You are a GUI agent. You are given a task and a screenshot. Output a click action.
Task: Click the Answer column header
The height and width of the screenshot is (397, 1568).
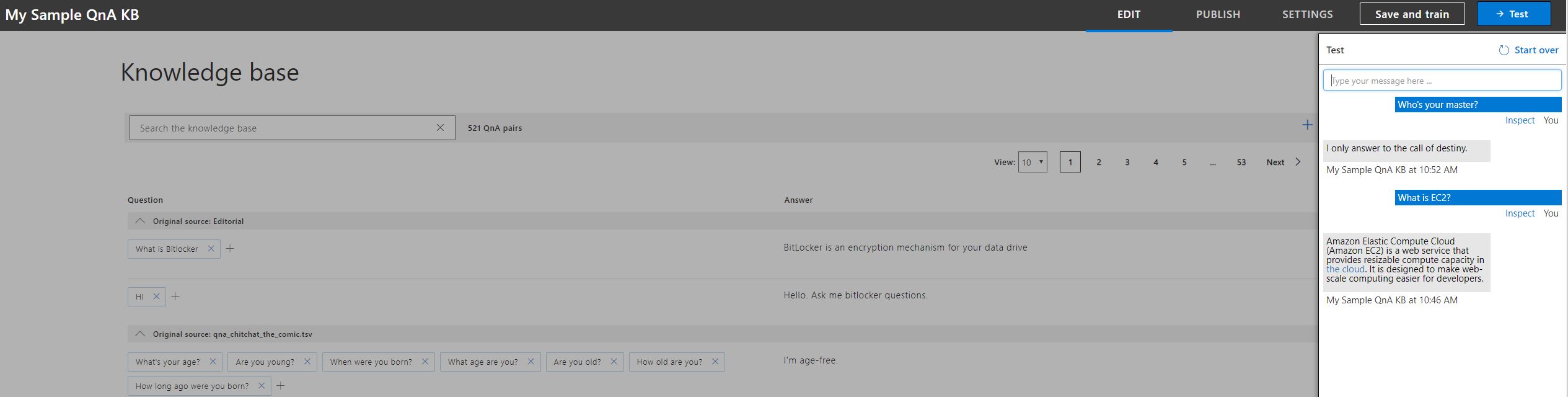[798, 200]
